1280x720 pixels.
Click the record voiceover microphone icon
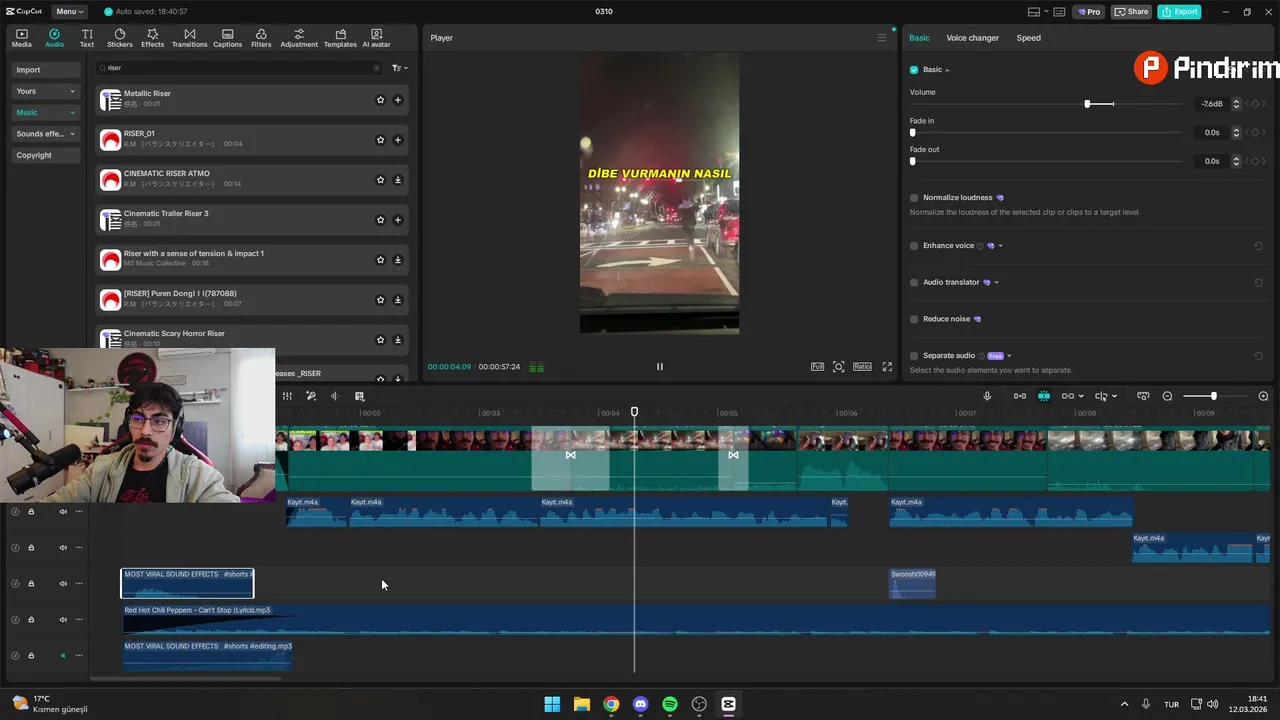[987, 396]
